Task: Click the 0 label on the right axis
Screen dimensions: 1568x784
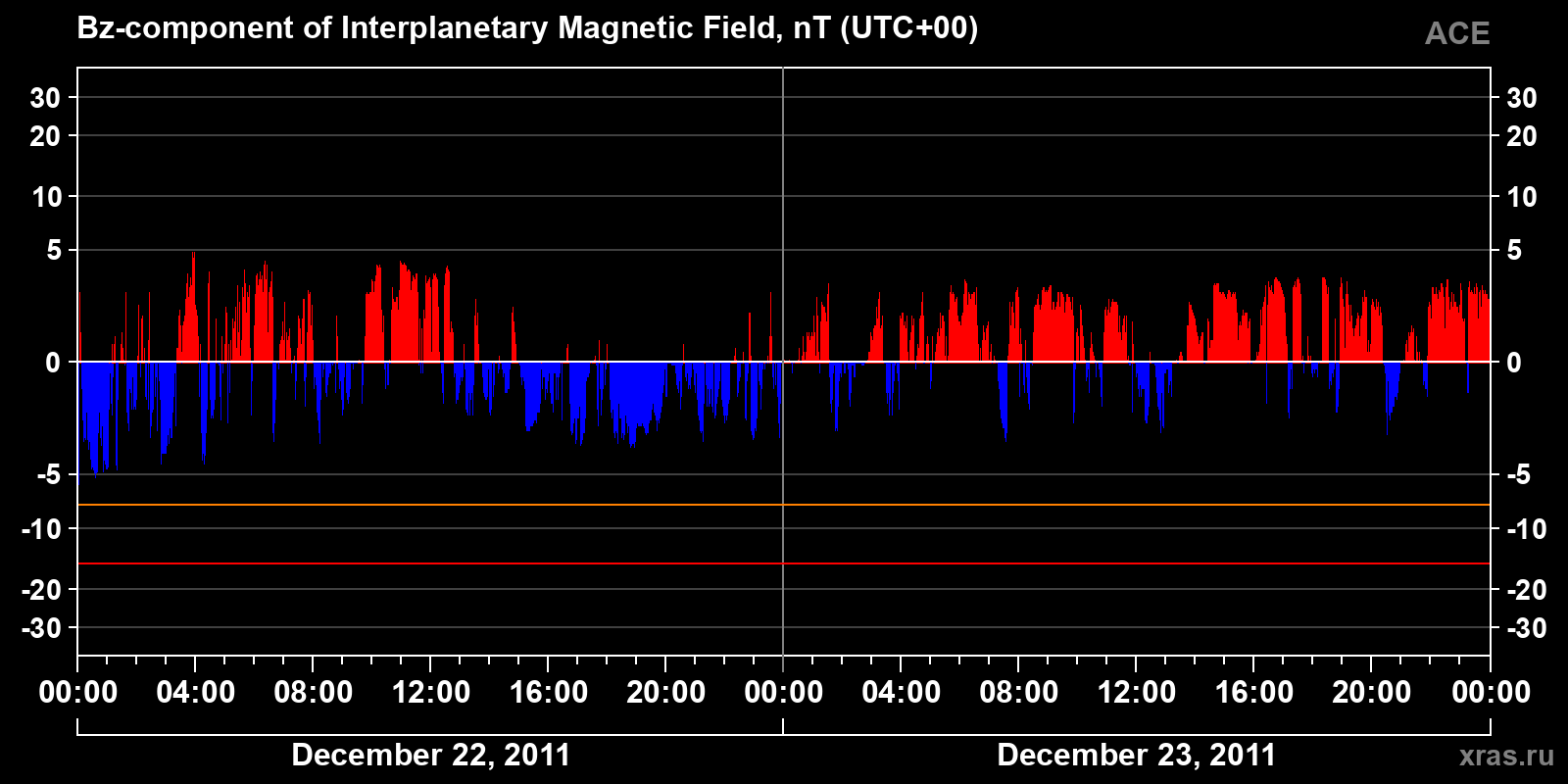Action: click(x=1513, y=363)
